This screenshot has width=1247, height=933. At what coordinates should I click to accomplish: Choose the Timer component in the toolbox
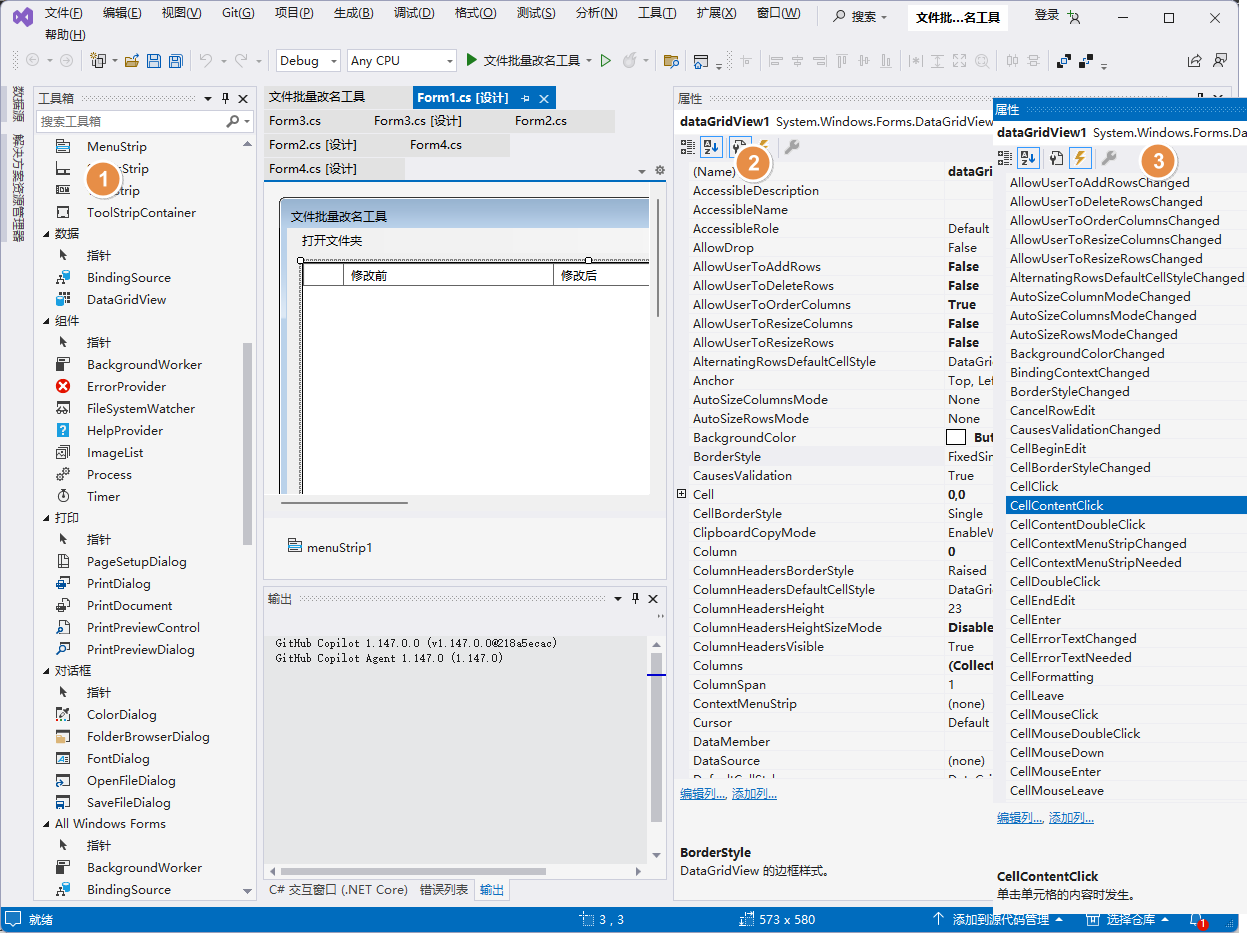103,497
